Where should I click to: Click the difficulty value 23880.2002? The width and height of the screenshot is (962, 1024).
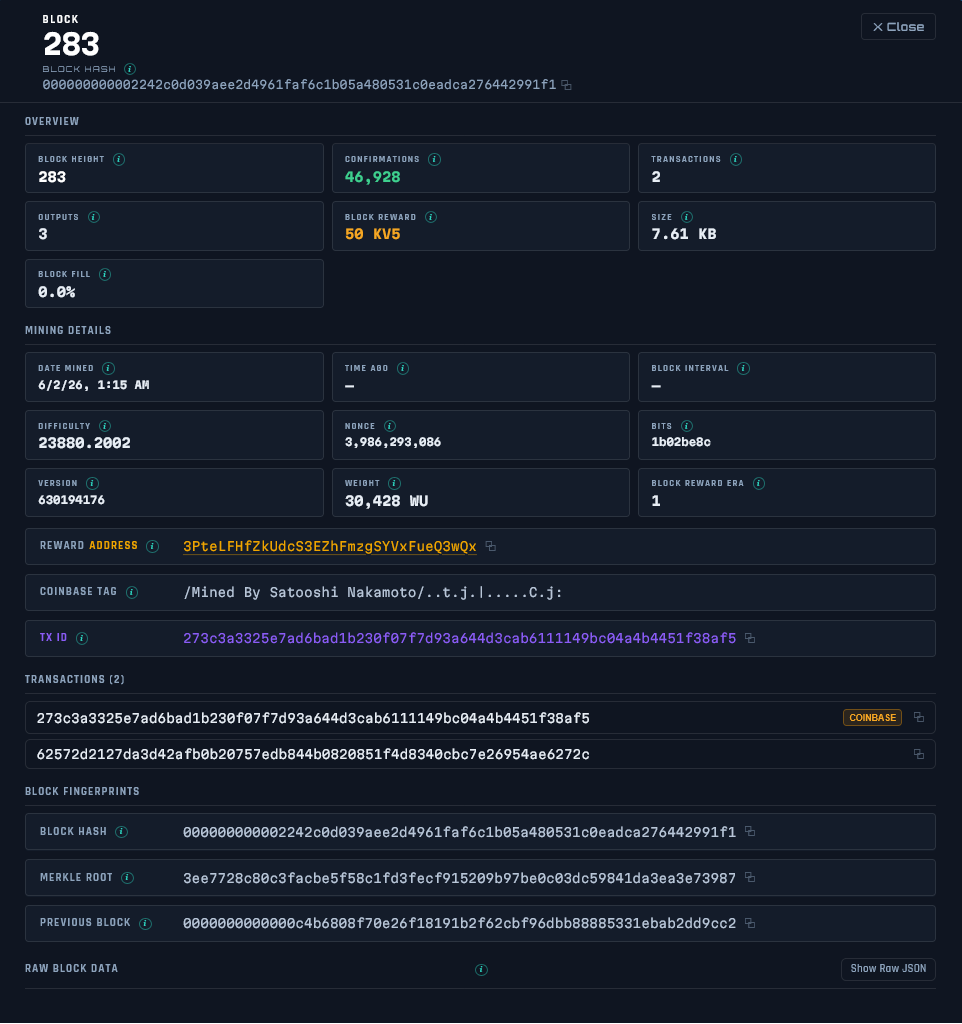[x=84, y=443]
